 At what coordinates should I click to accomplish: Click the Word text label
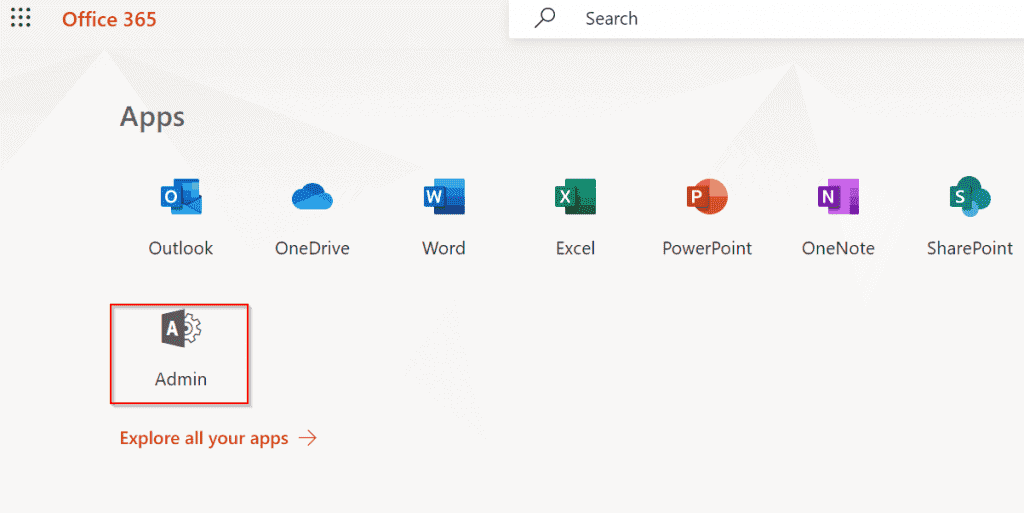(443, 249)
